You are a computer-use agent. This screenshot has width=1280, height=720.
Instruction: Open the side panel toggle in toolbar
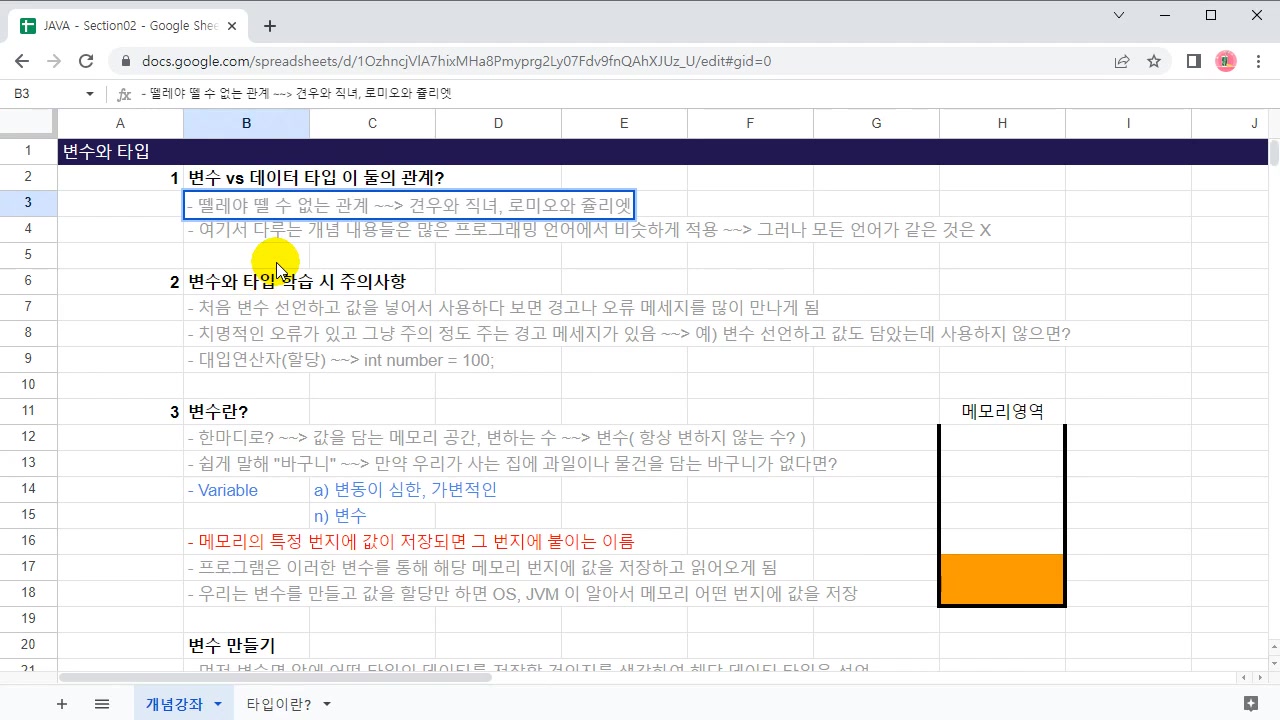coord(1193,61)
